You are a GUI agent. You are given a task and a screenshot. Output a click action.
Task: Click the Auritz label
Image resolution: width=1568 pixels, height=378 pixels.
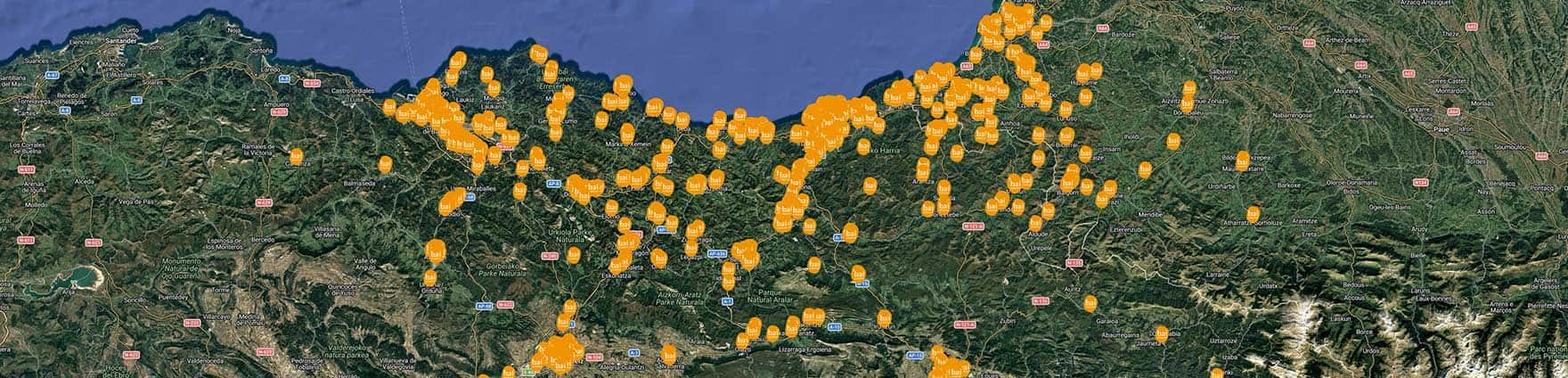coord(1072,290)
